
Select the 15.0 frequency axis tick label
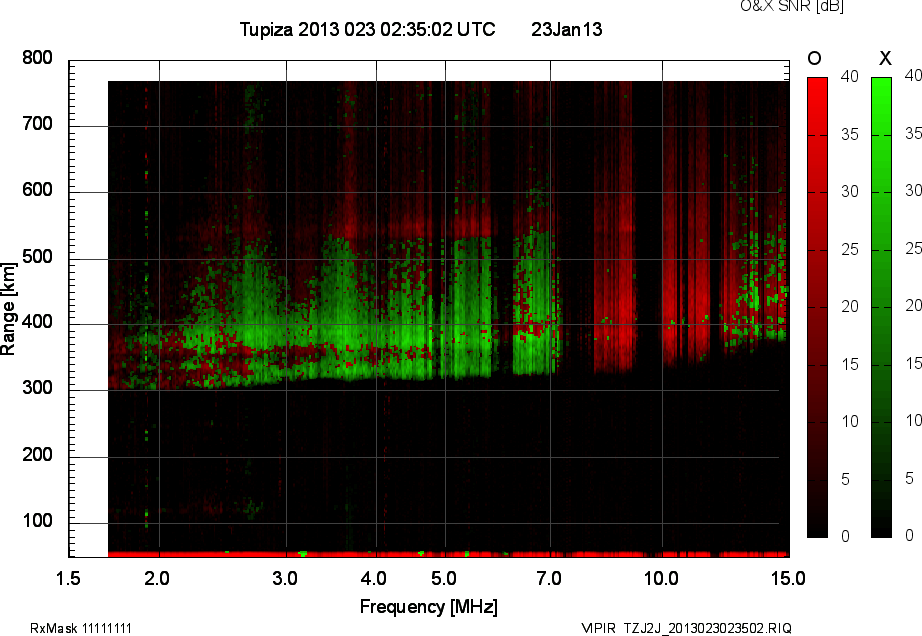[788, 578]
